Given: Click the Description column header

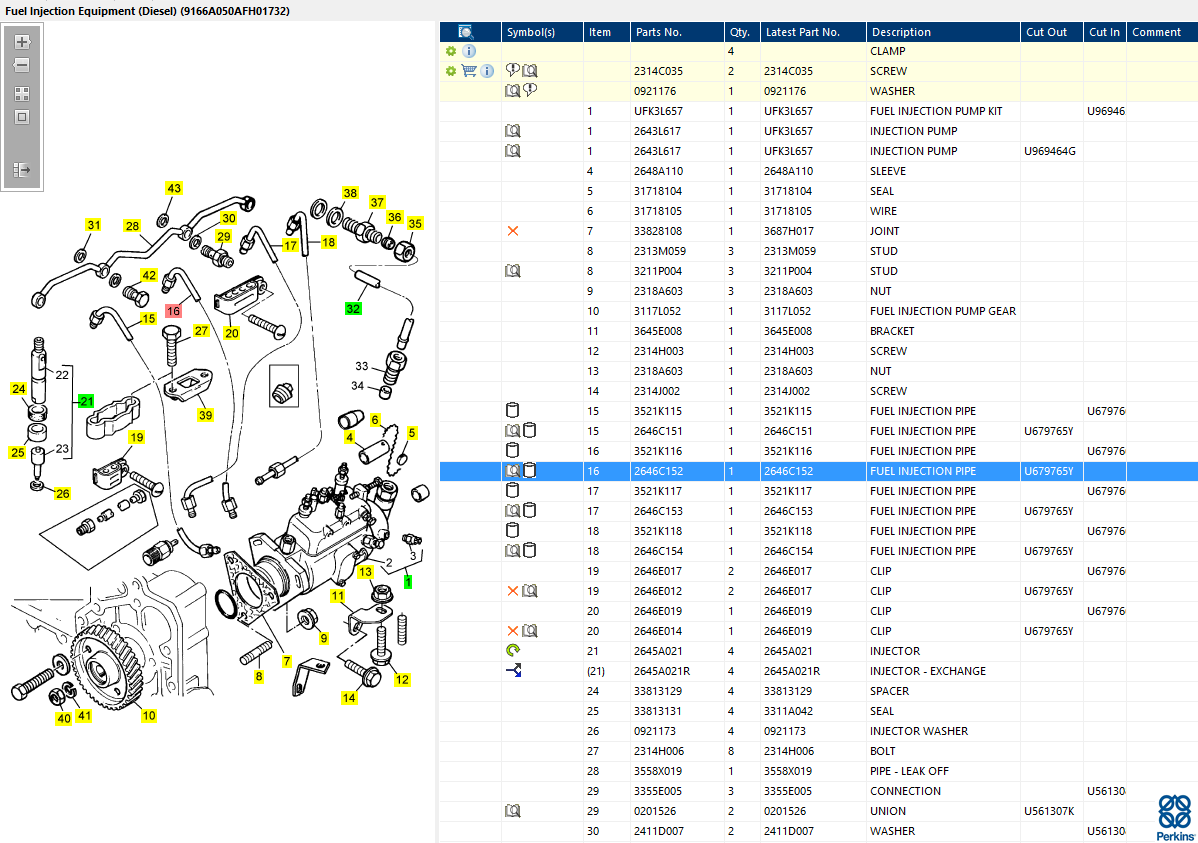Looking at the screenshot, I should [901, 32].
